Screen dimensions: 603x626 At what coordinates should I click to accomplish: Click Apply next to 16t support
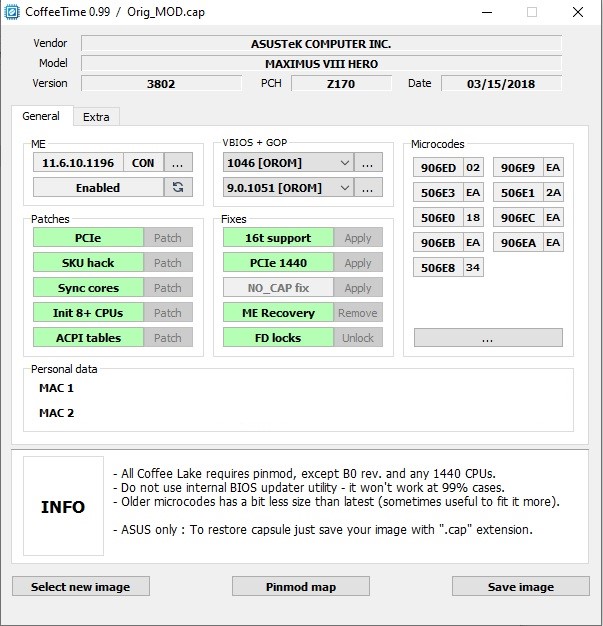click(x=358, y=238)
